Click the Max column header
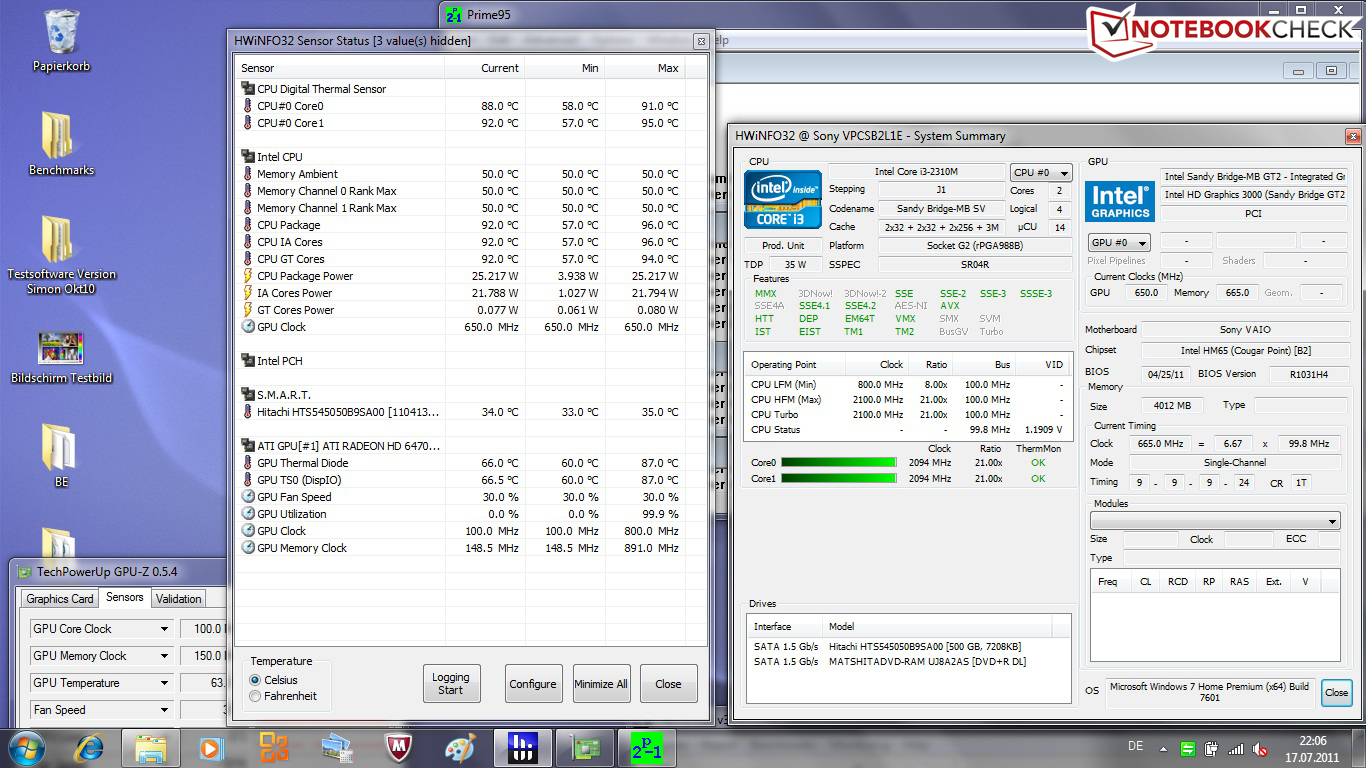 click(645, 68)
